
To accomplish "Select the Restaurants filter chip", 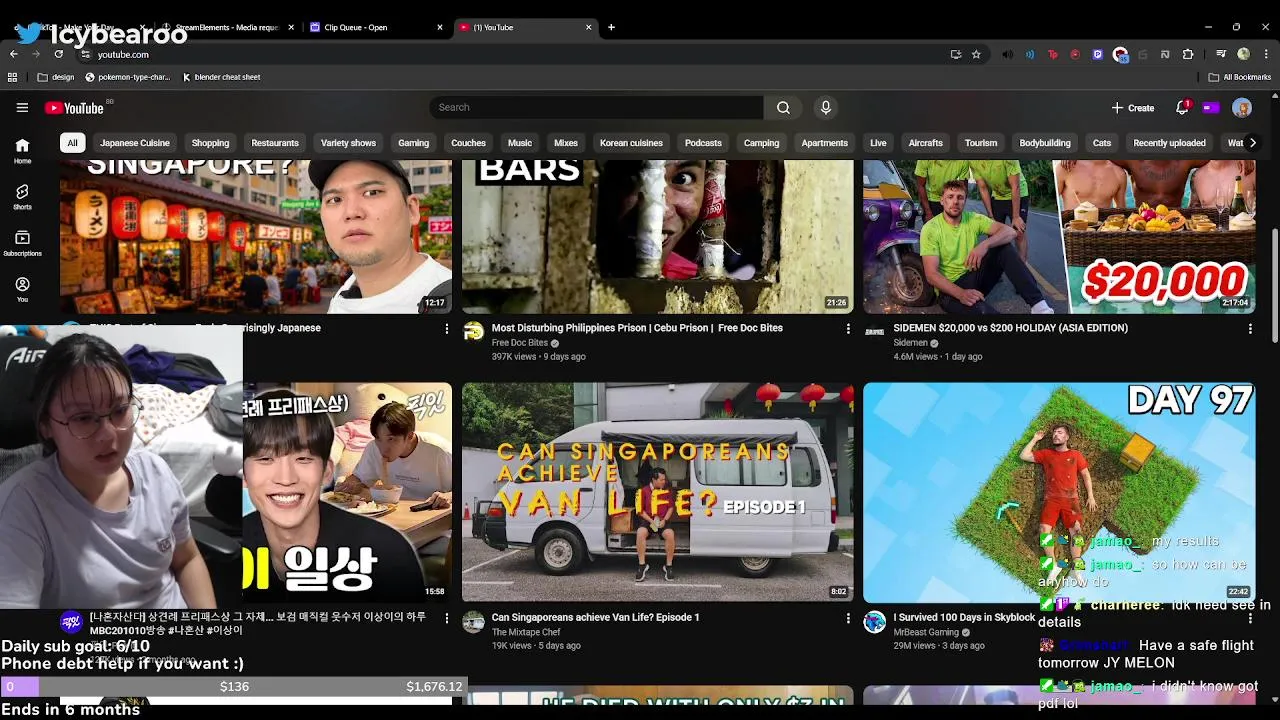I will point(275,143).
